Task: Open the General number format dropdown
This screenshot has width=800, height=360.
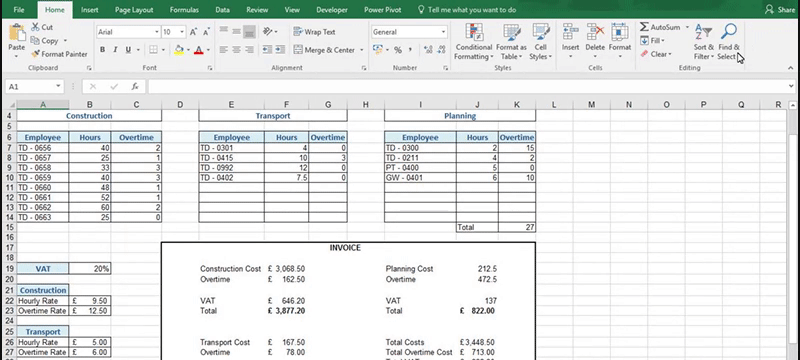Action: 443,32
